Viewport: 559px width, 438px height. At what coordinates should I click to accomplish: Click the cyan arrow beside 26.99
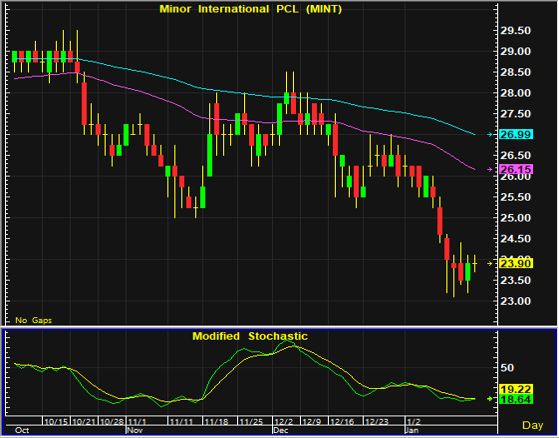pyautogui.click(x=490, y=134)
